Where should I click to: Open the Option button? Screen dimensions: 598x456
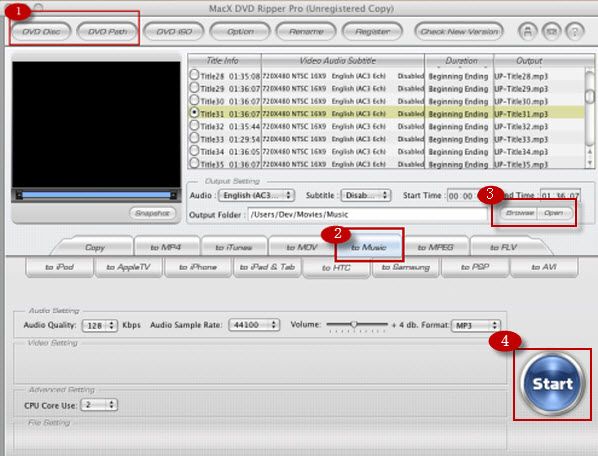[x=240, y=31]
